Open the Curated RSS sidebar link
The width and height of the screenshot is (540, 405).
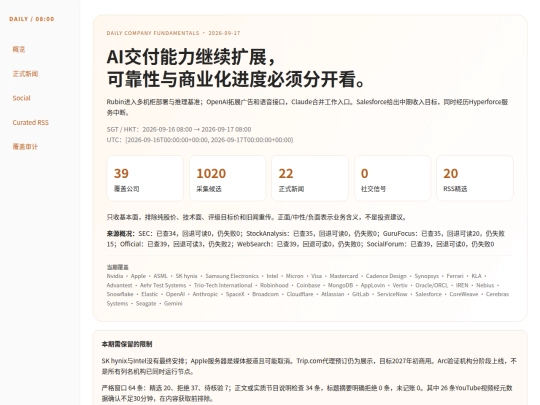(30, 123)
